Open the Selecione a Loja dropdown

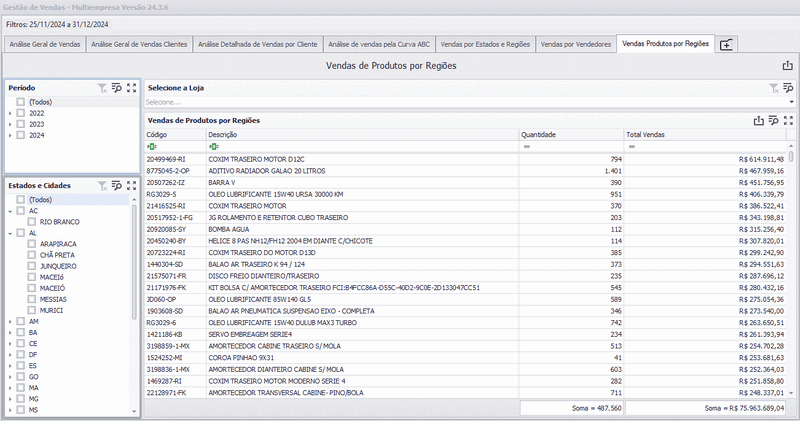(x=791, y=102)
